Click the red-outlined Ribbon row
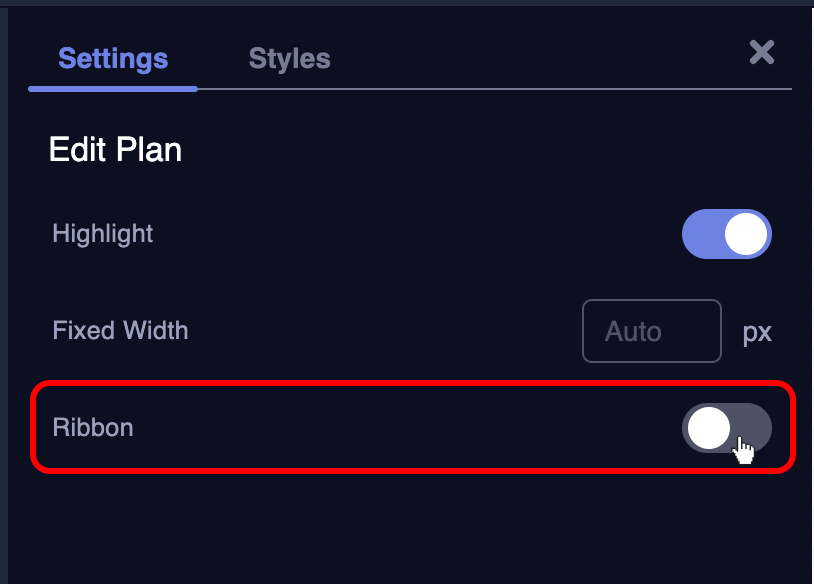 click(400, 428)
